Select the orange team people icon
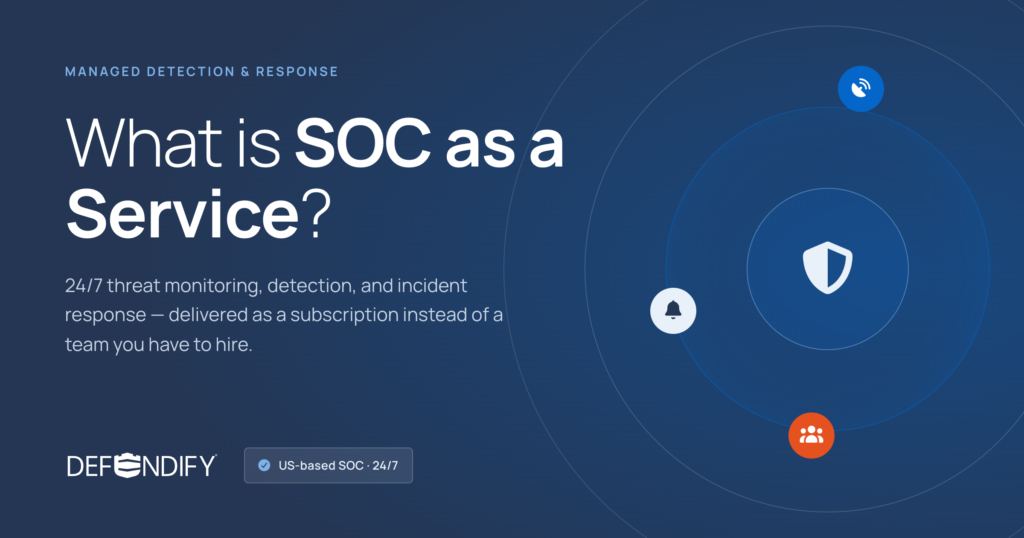1024x538 pixels. click(811, 435)
